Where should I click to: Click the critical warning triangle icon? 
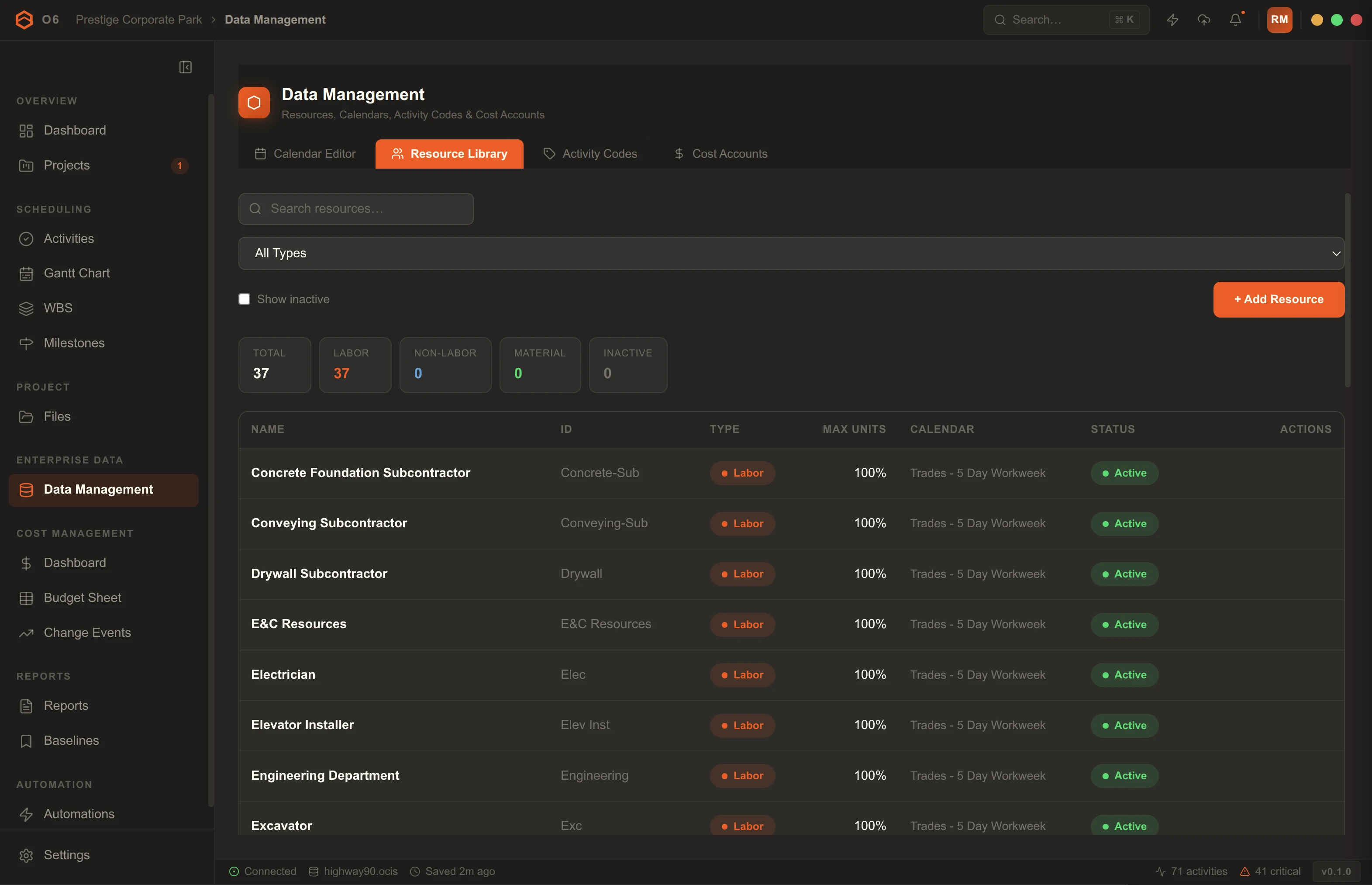point(1244,872)
